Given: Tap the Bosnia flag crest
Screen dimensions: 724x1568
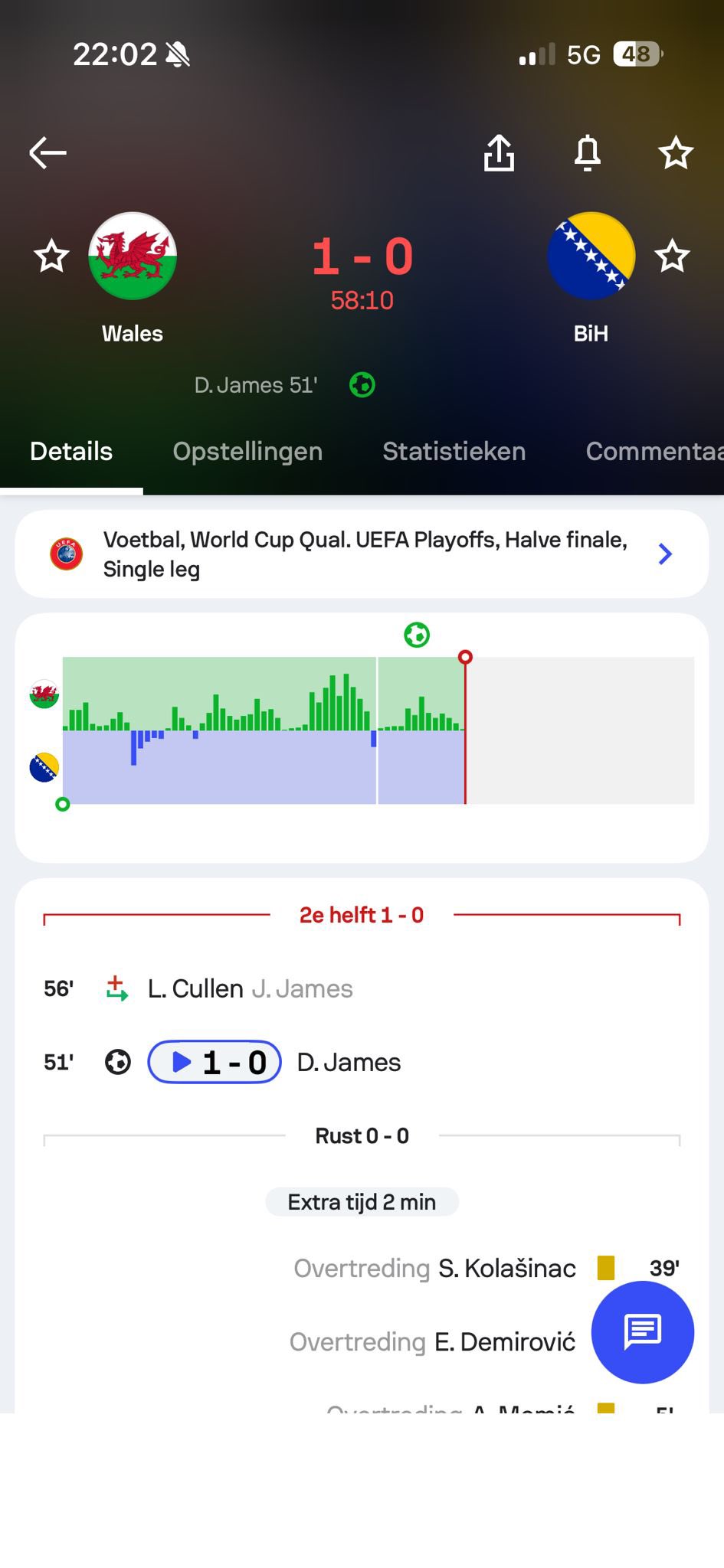Looking at the screenshot, I should click(591, 256).
